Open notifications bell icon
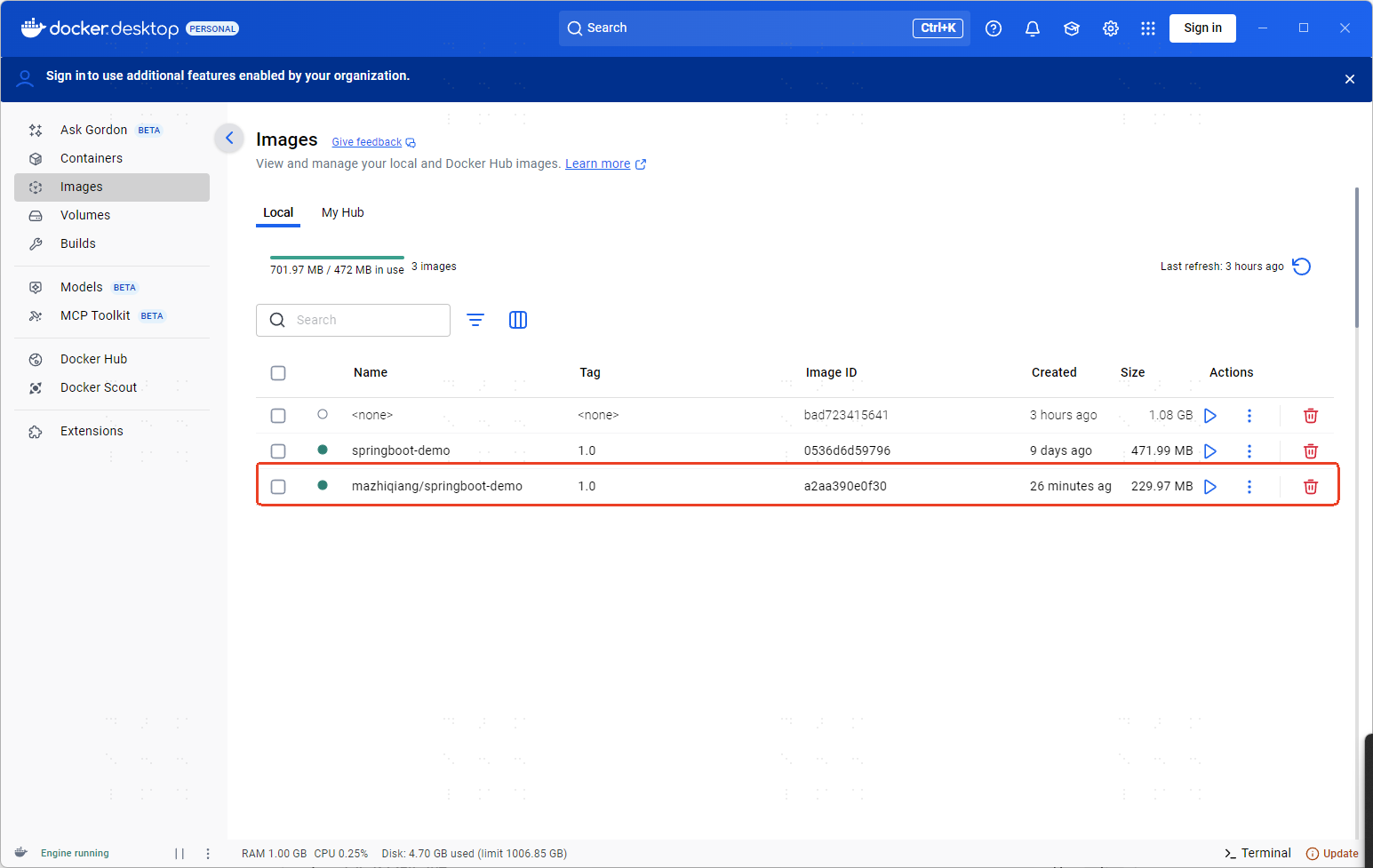Screen dimensions: 1373x868 coord(1033,28)
